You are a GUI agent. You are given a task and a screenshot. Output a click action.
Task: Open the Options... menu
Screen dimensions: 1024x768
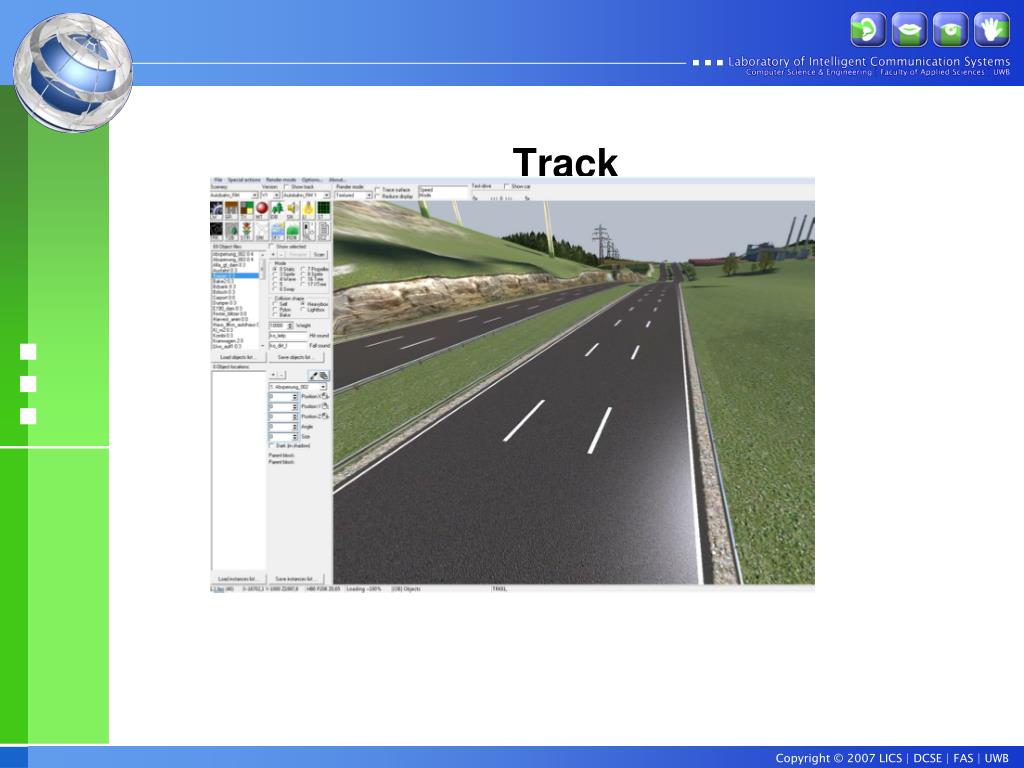pos(312,180)
